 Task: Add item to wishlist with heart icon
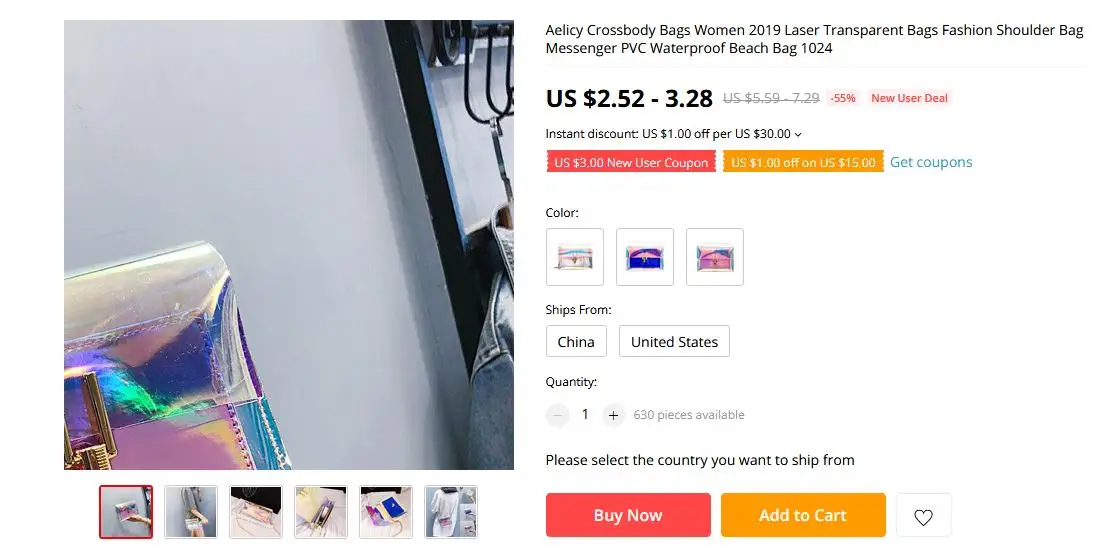(x=923, y=516)
